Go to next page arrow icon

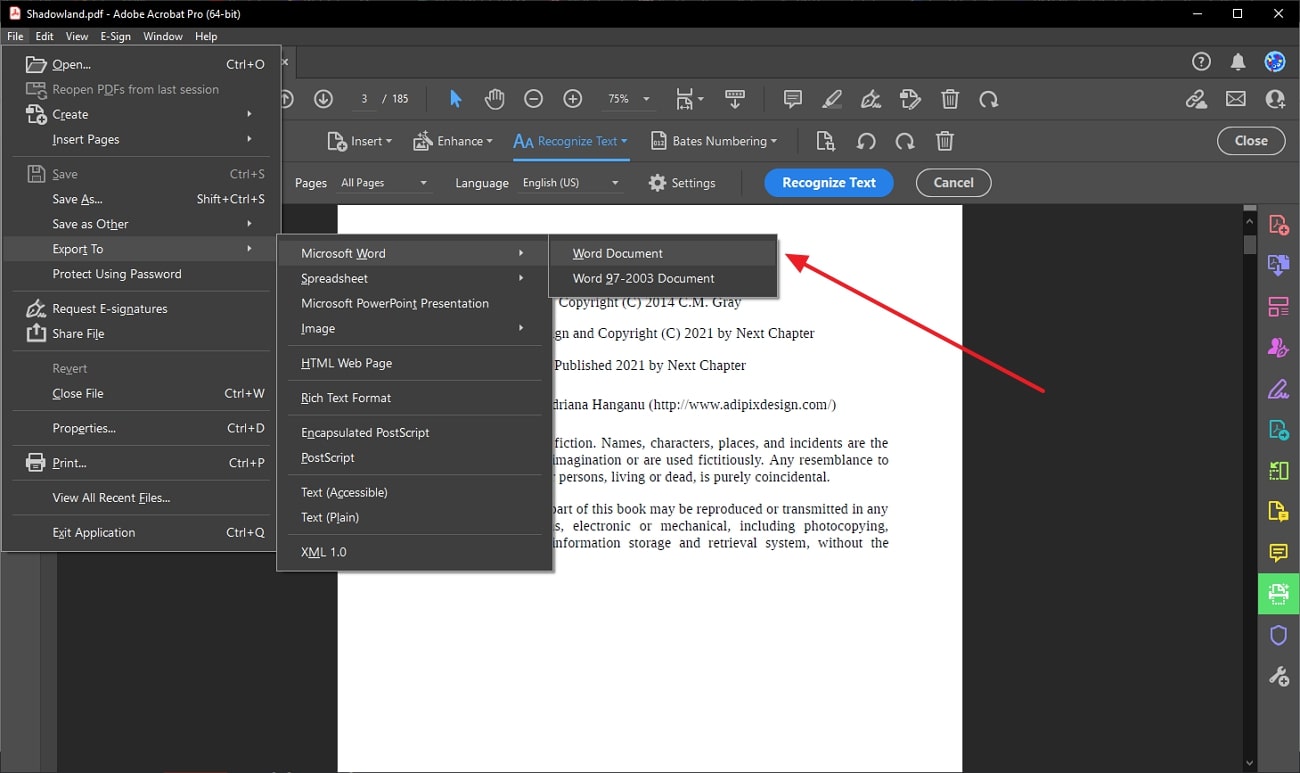coord(323,99)
